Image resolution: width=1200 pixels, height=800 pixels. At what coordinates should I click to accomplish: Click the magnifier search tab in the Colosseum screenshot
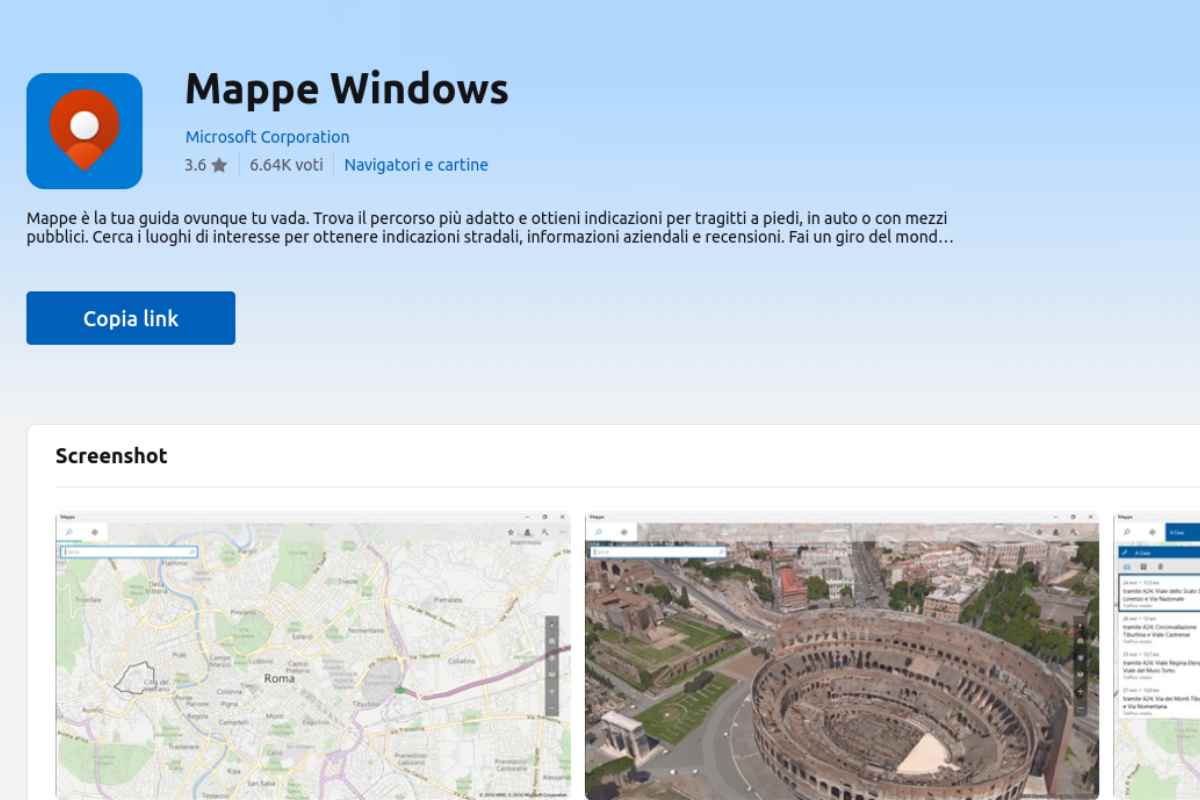click(x=597, y=532)
